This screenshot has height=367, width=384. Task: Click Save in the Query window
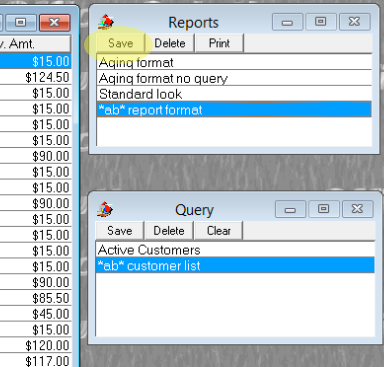click(119, 231)
